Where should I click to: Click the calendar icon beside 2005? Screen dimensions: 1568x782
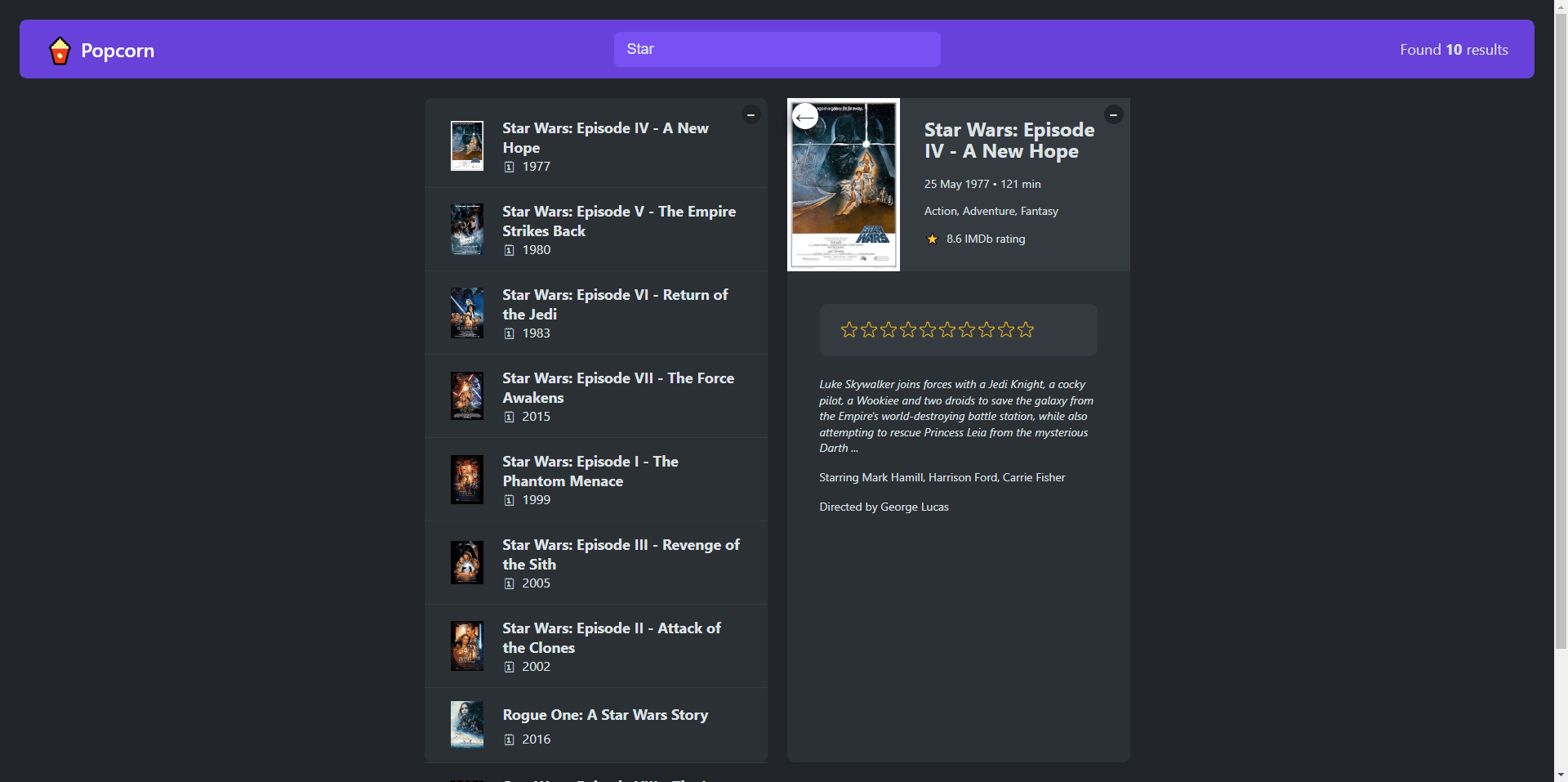coord(509,583)
